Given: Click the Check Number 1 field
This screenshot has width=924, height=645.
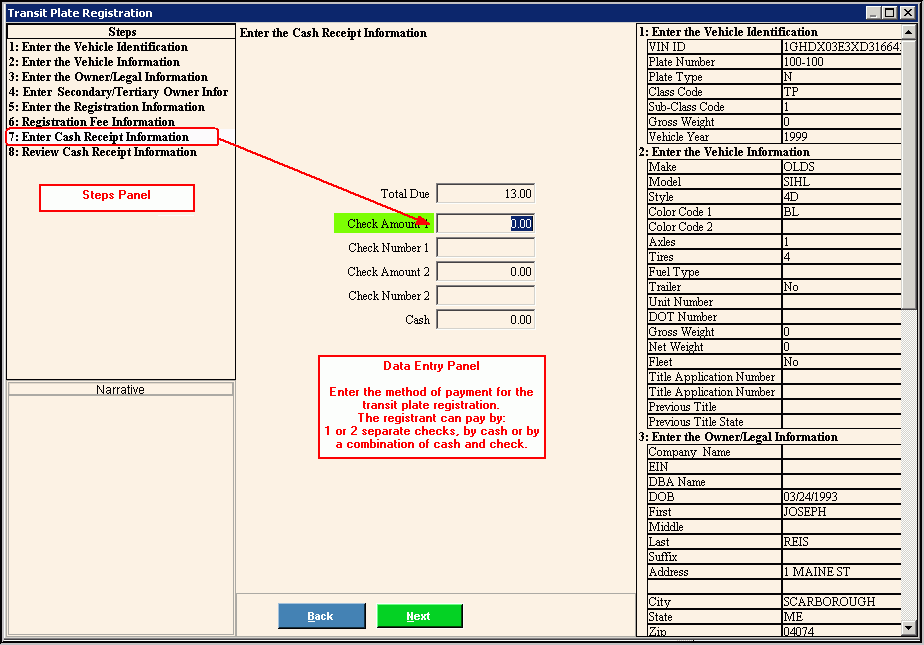Looking at the screenshot, I should pyautogui.click(x=486, y=248).
